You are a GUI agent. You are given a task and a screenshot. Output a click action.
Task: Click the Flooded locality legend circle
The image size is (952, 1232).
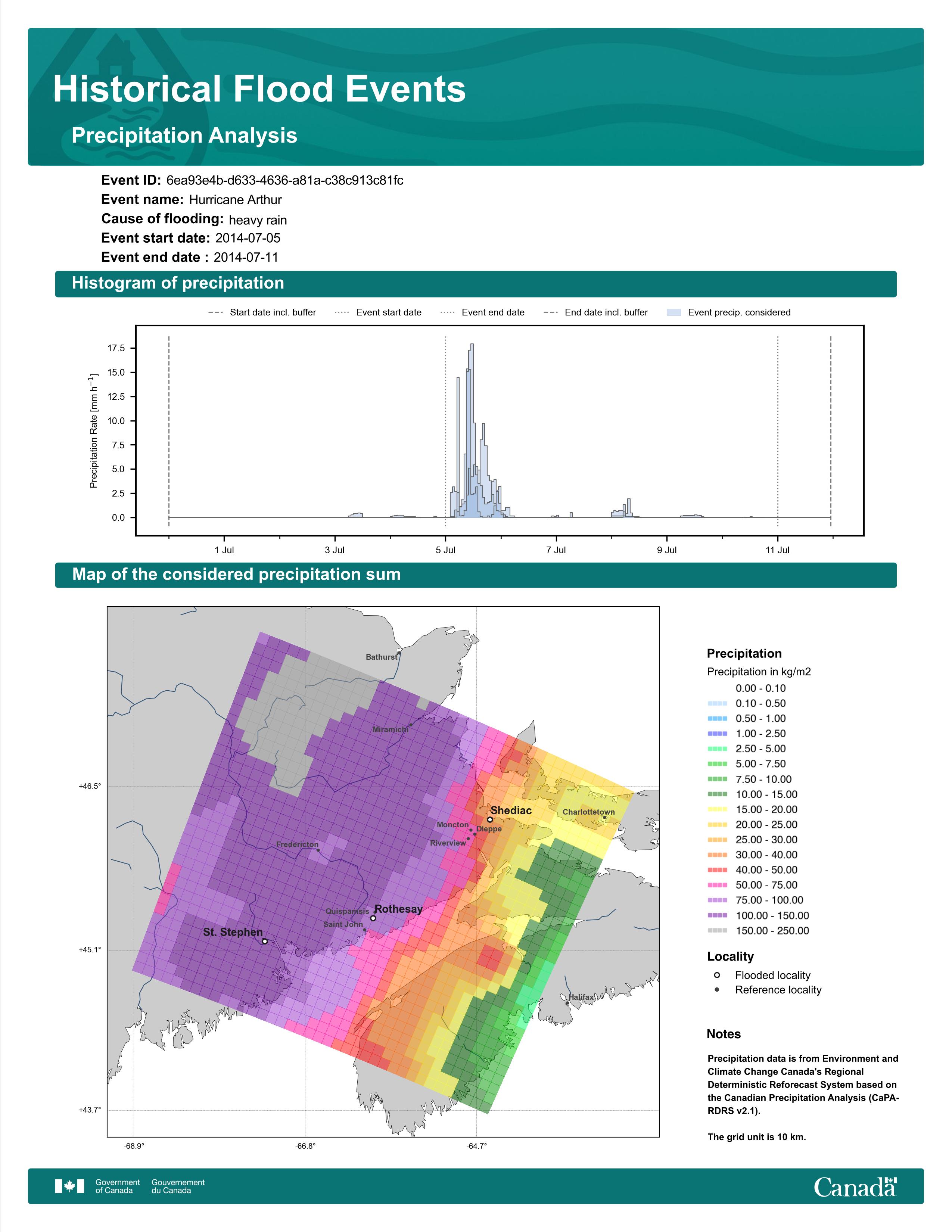(717, 975)
